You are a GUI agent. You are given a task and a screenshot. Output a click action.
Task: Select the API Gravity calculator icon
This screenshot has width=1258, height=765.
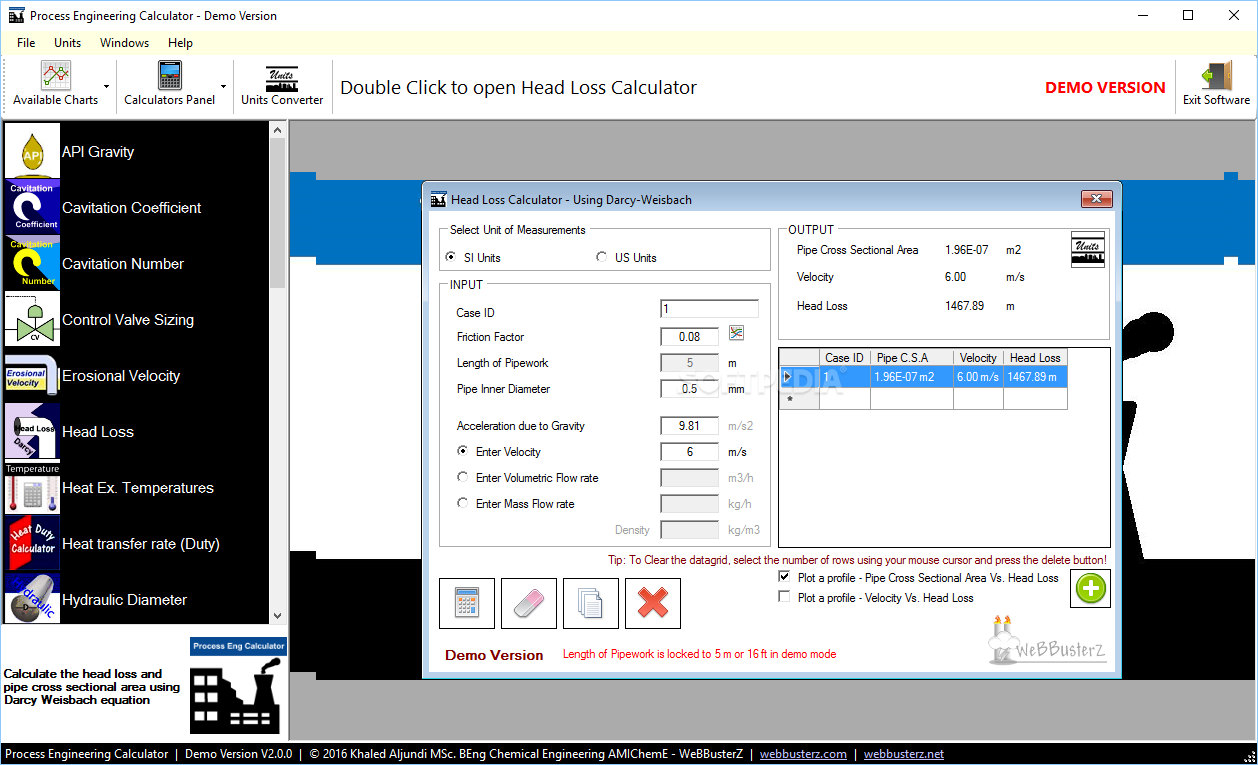33,151
